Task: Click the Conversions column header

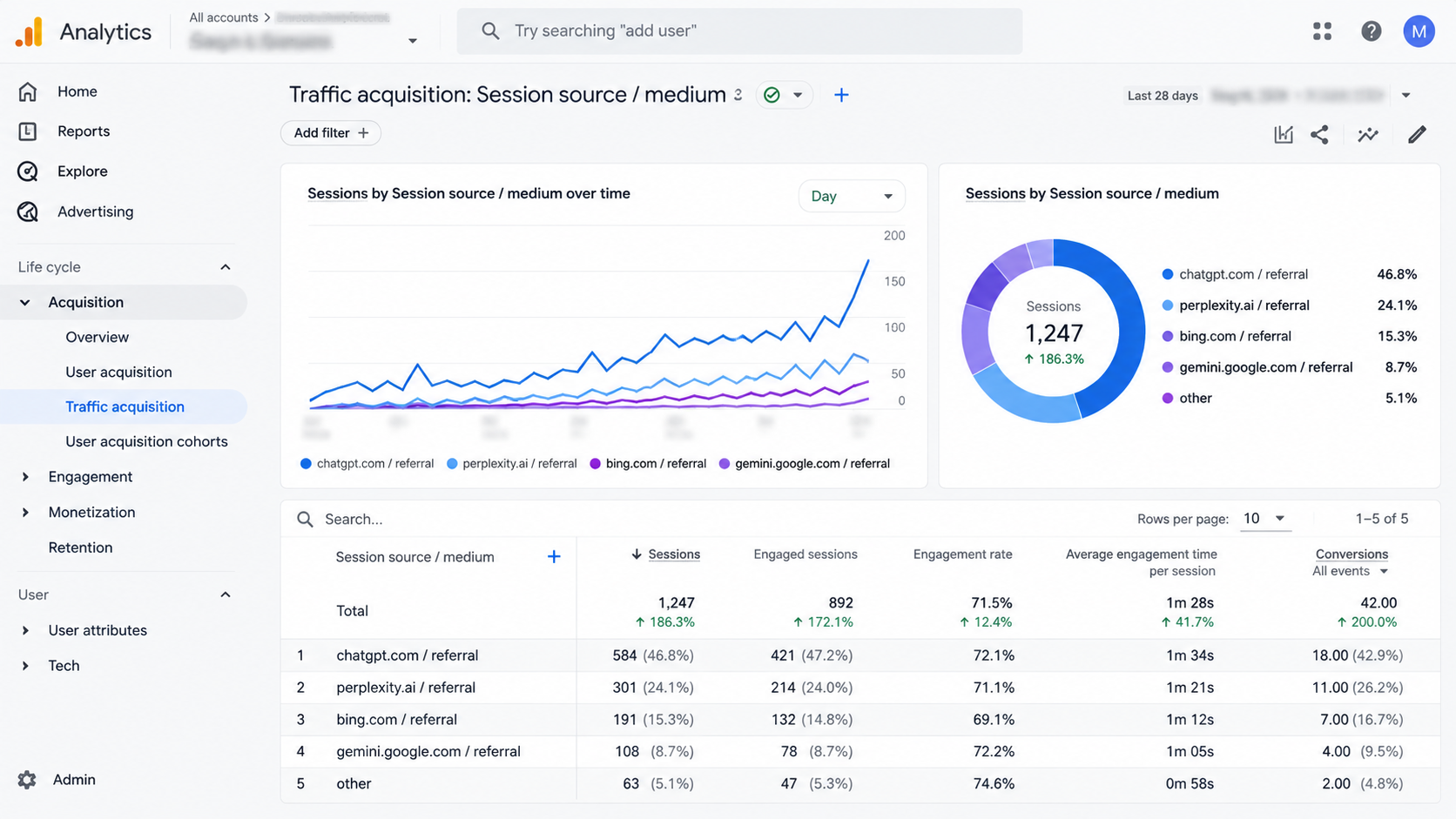Action: pyautogui.click(x=1352, y=554)
